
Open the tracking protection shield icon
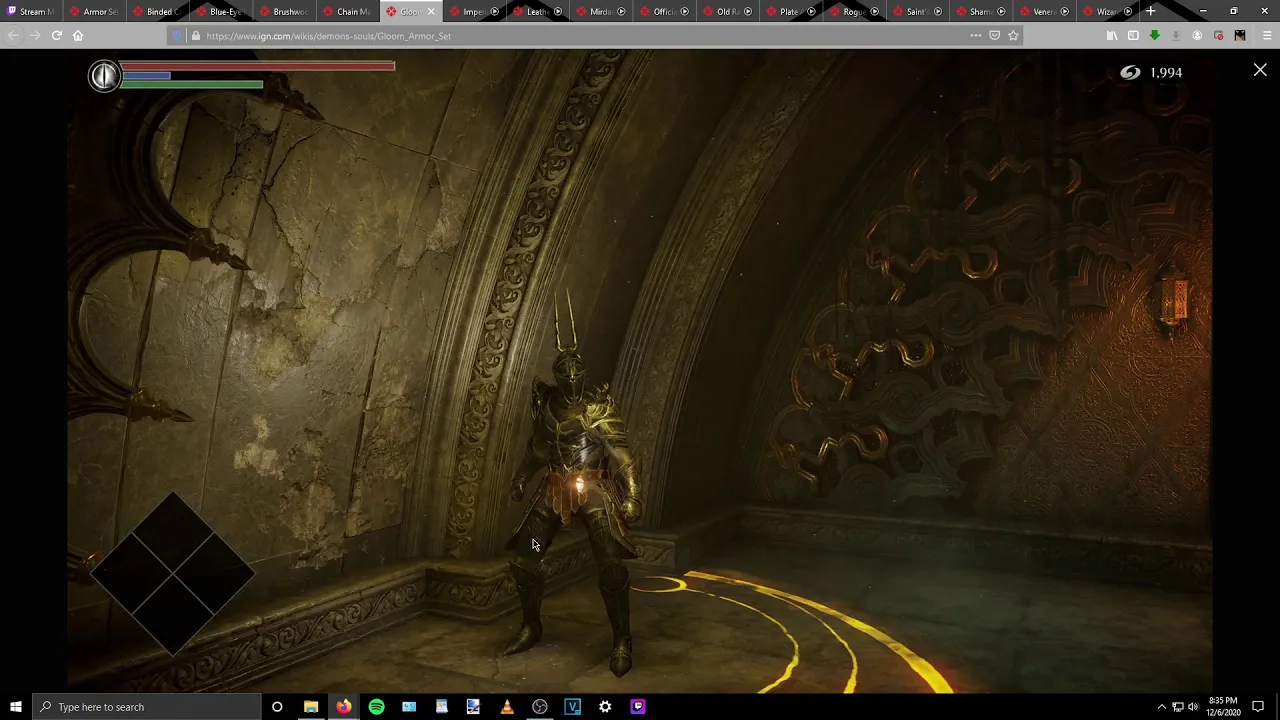pyautogui.click(x=178, y=36)
